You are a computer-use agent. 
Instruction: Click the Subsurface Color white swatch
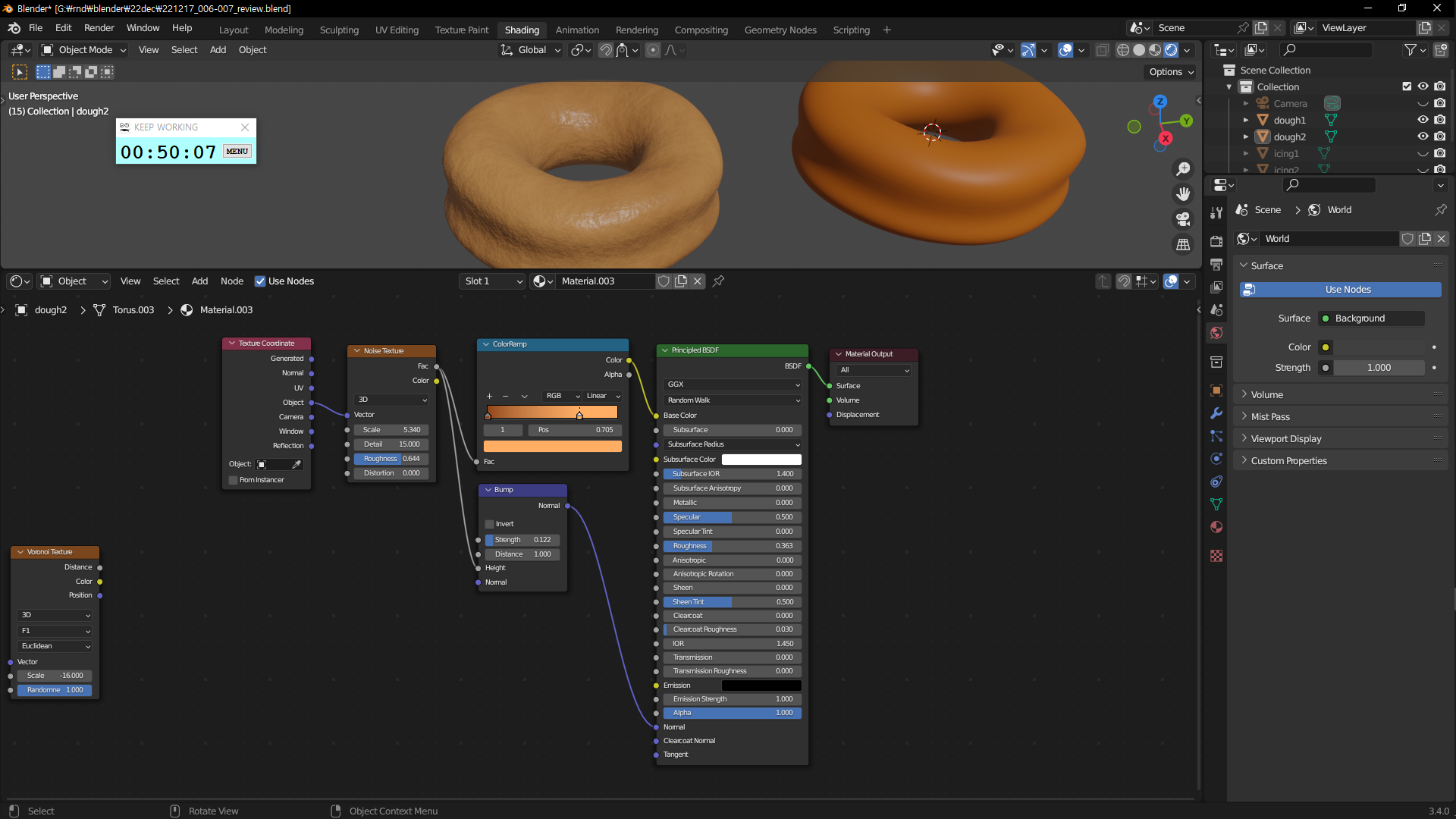(x=761, y=460)
